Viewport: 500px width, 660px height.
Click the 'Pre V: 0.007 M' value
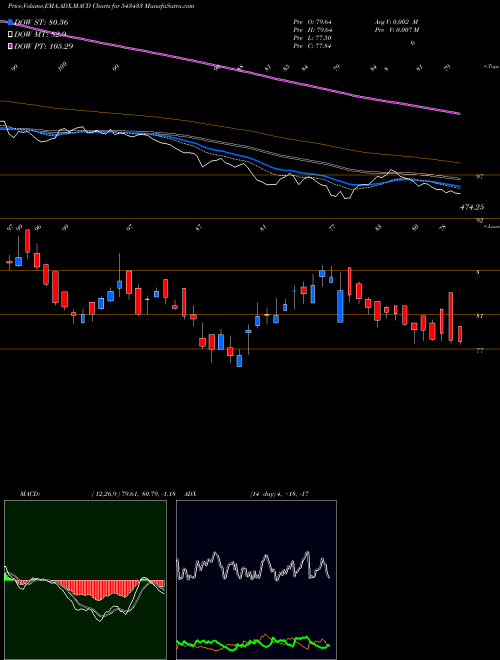(396, 30)
